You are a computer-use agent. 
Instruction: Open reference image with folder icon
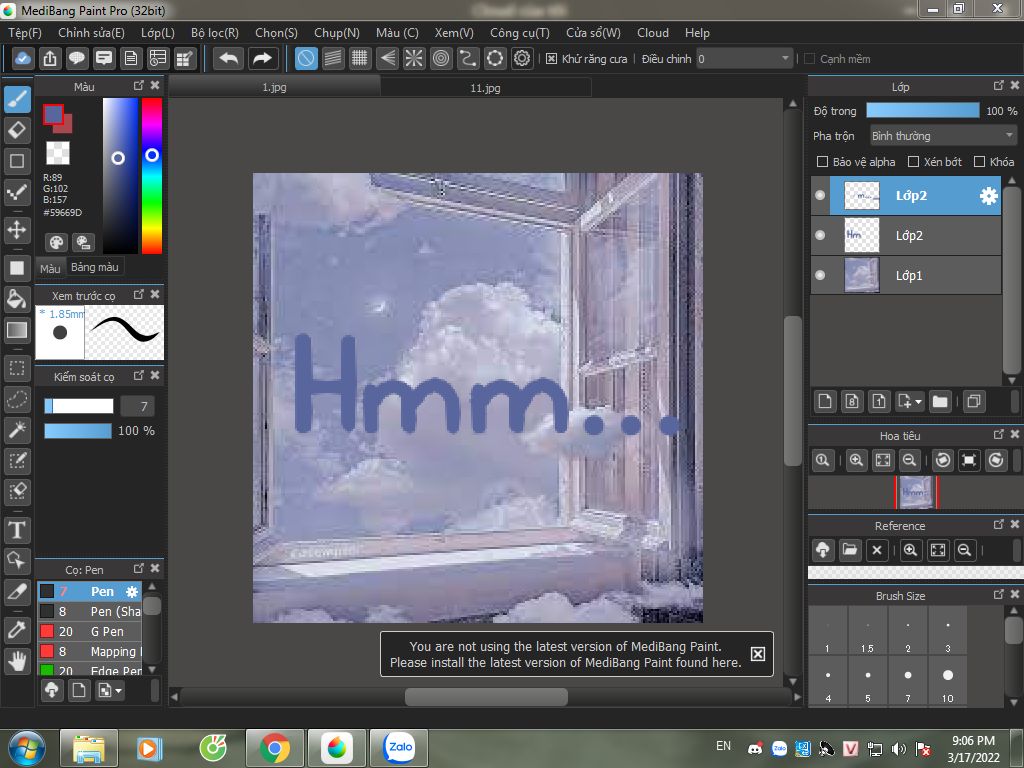pos(850,550)
